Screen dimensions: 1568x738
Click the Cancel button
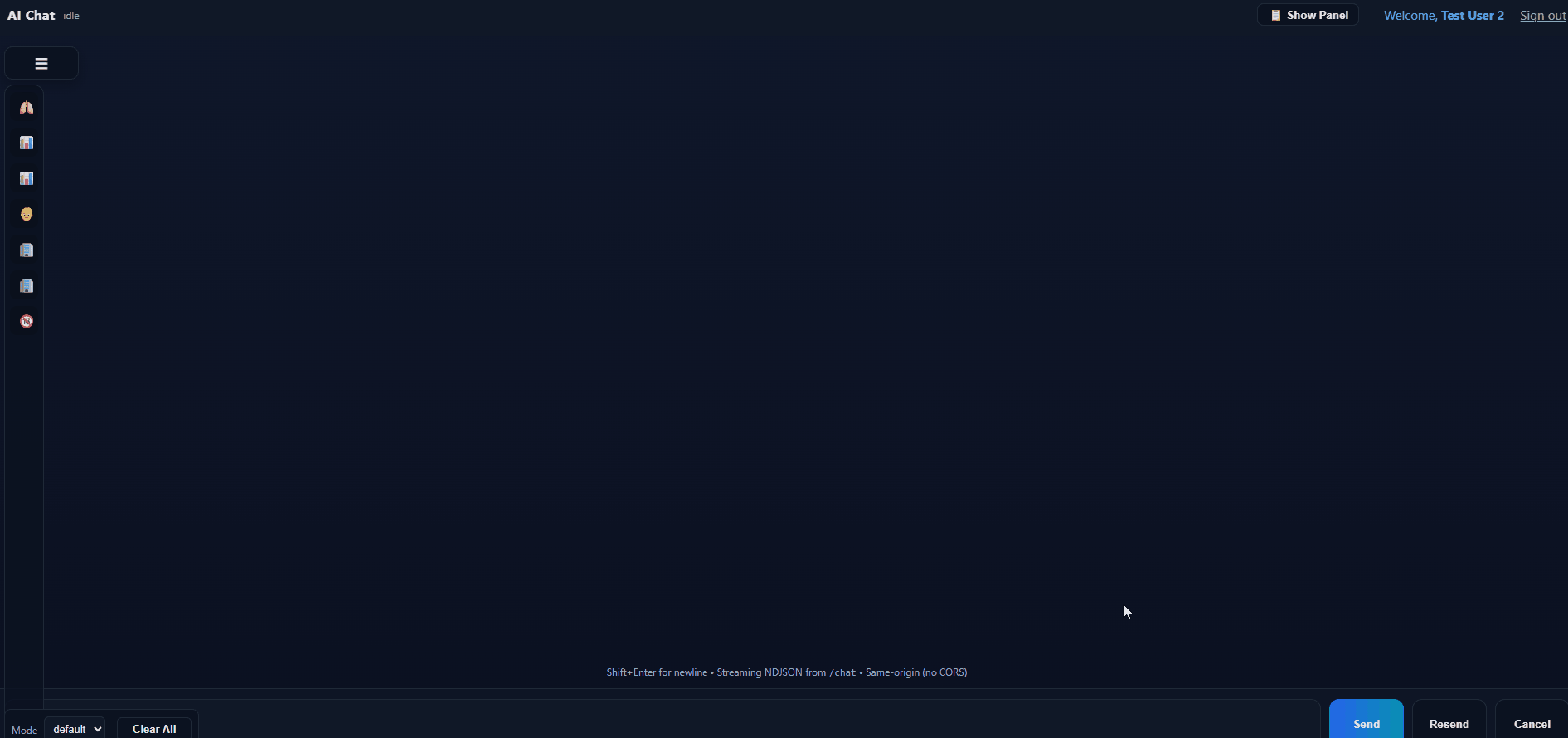pos(1532,720)
